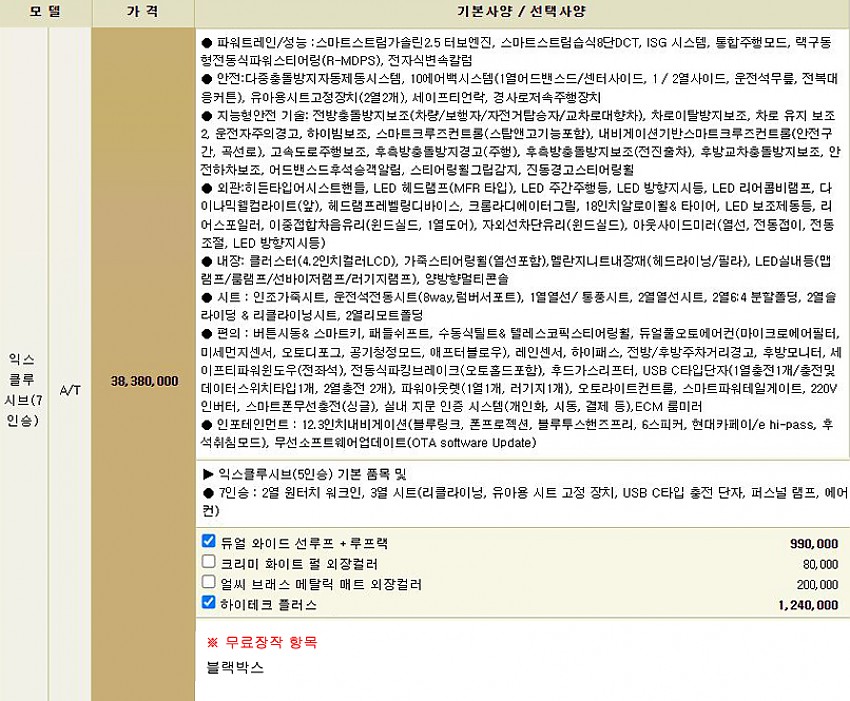The width and height of the screenshot is (850, 701).
Task: Click the 200,000 matte color option price
Action: coord(817,584)
